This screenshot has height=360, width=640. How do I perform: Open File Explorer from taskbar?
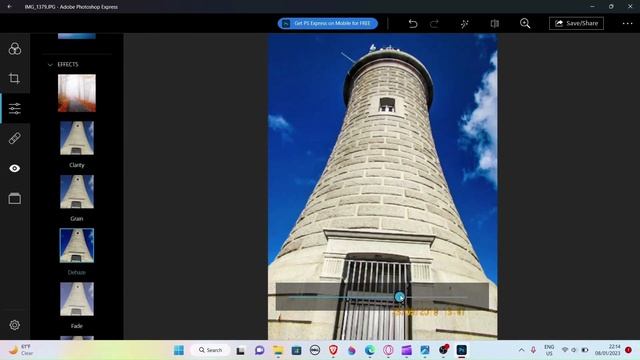click(x=278, y=350)
